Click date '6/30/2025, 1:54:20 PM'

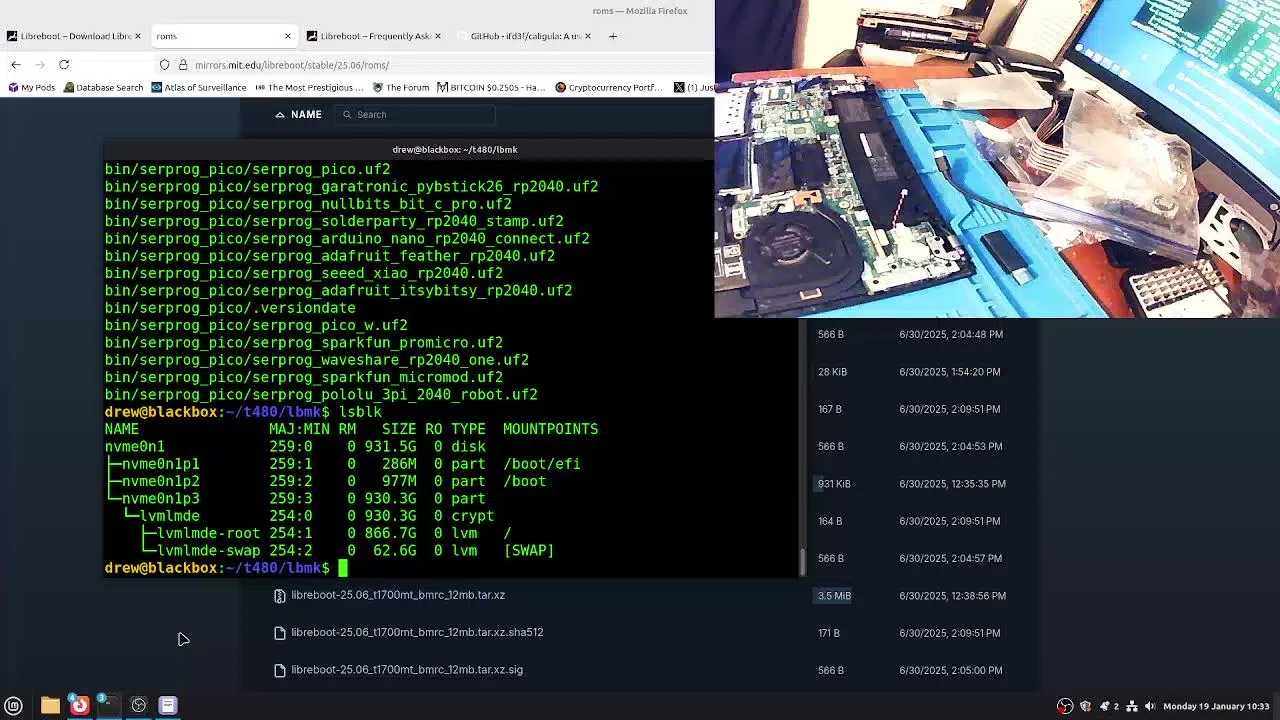coord(950,371)
